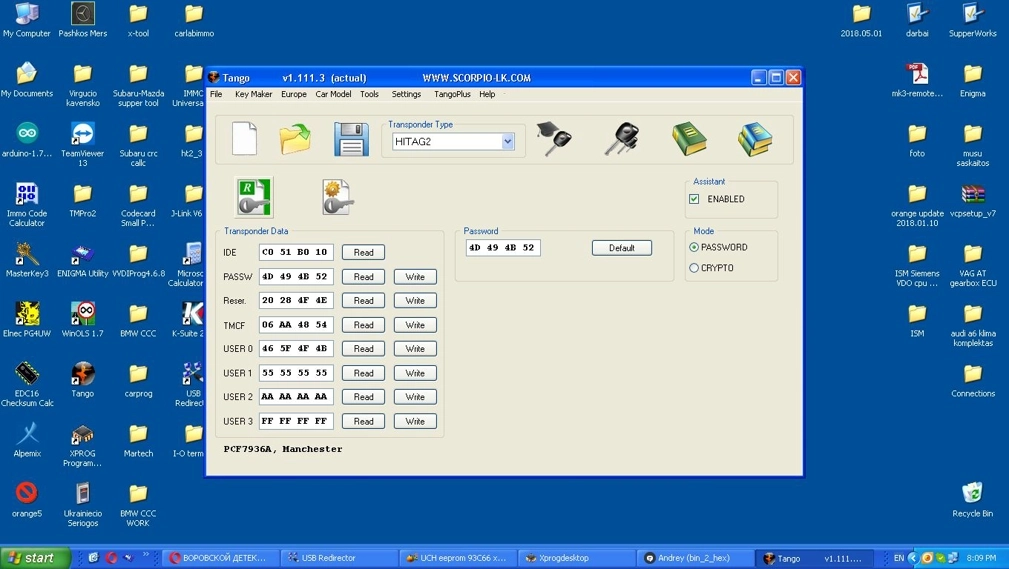Open the Key Maker menu
Image resolution: width=1009 pixels, height=569 pixels.
click(x=254, y=94)
